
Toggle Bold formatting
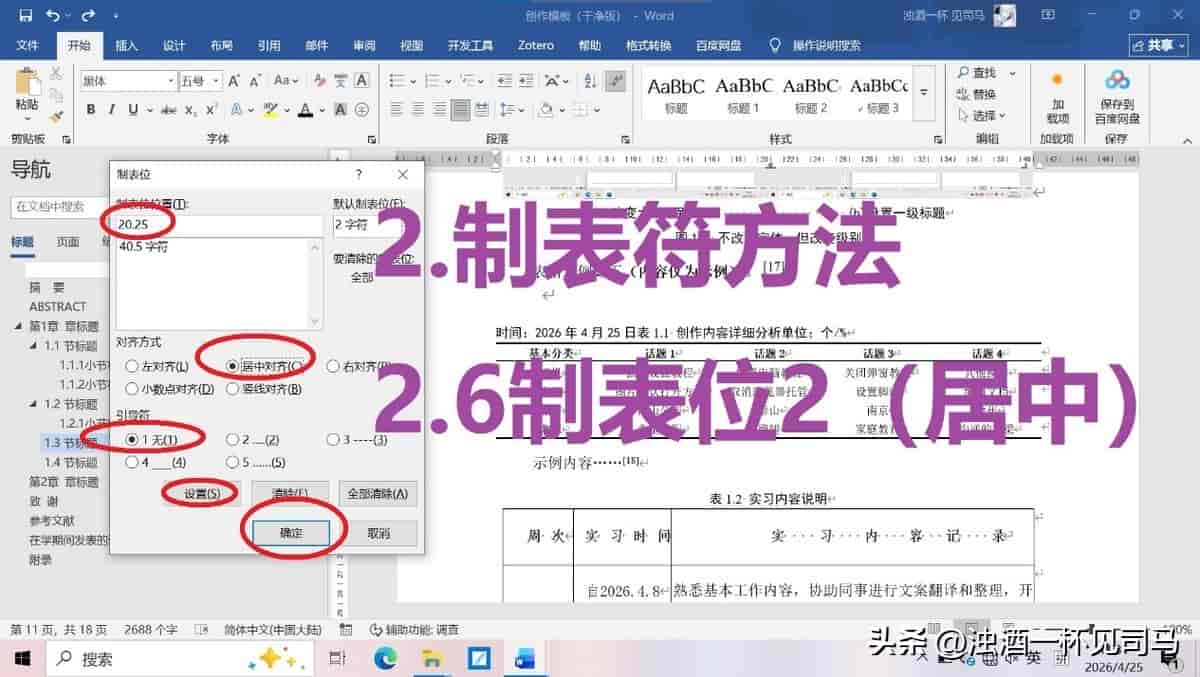90,109
